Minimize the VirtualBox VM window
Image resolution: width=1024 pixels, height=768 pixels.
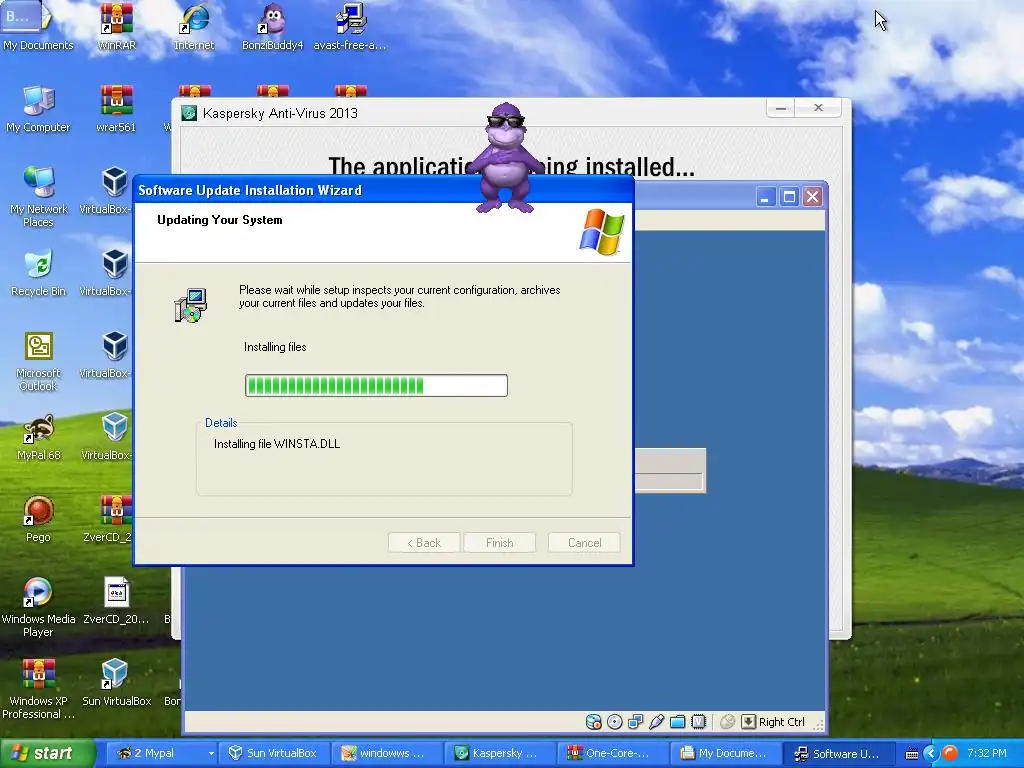(765, 197)
